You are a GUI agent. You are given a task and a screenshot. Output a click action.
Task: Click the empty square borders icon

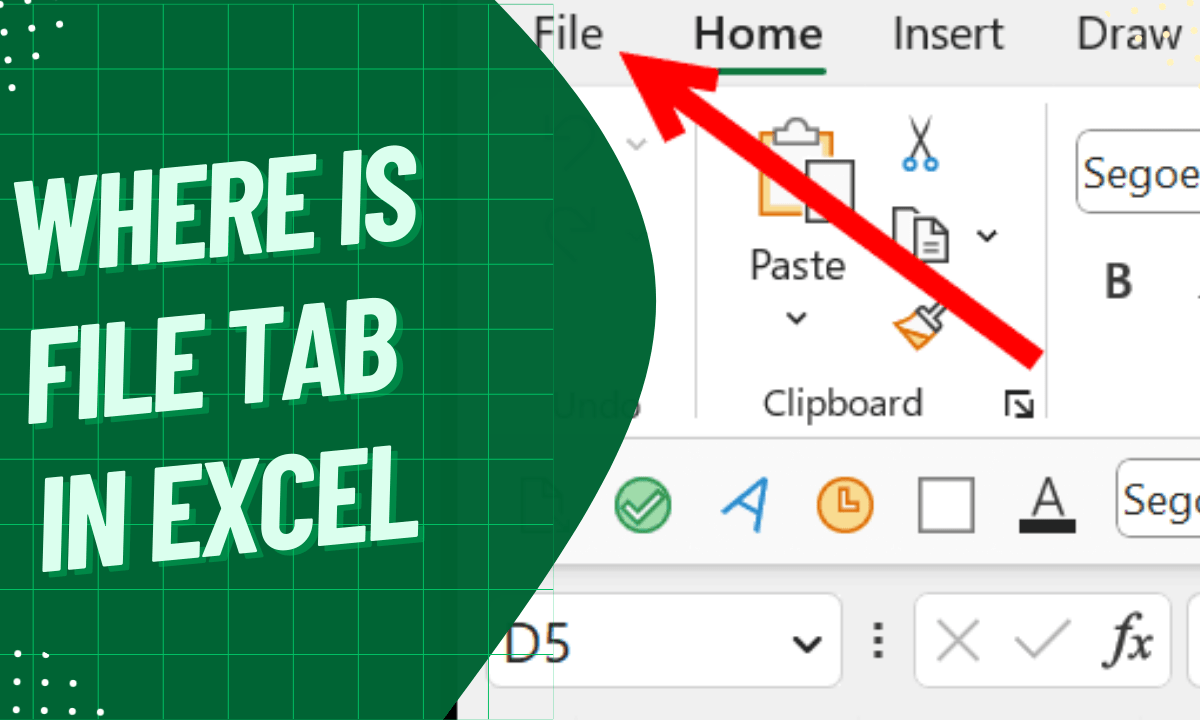(946, 505)
